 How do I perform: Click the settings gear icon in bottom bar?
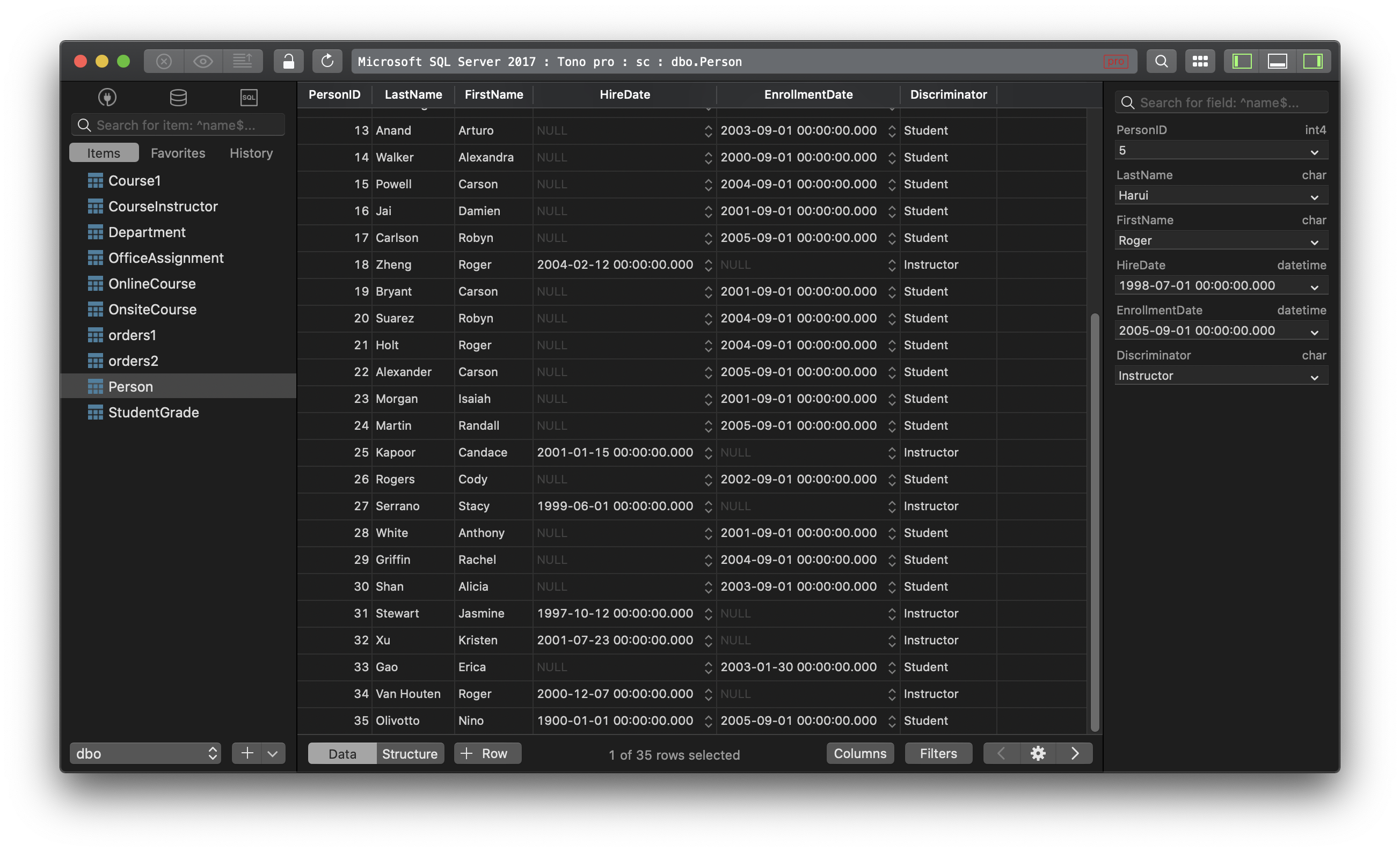point(1037,753)
